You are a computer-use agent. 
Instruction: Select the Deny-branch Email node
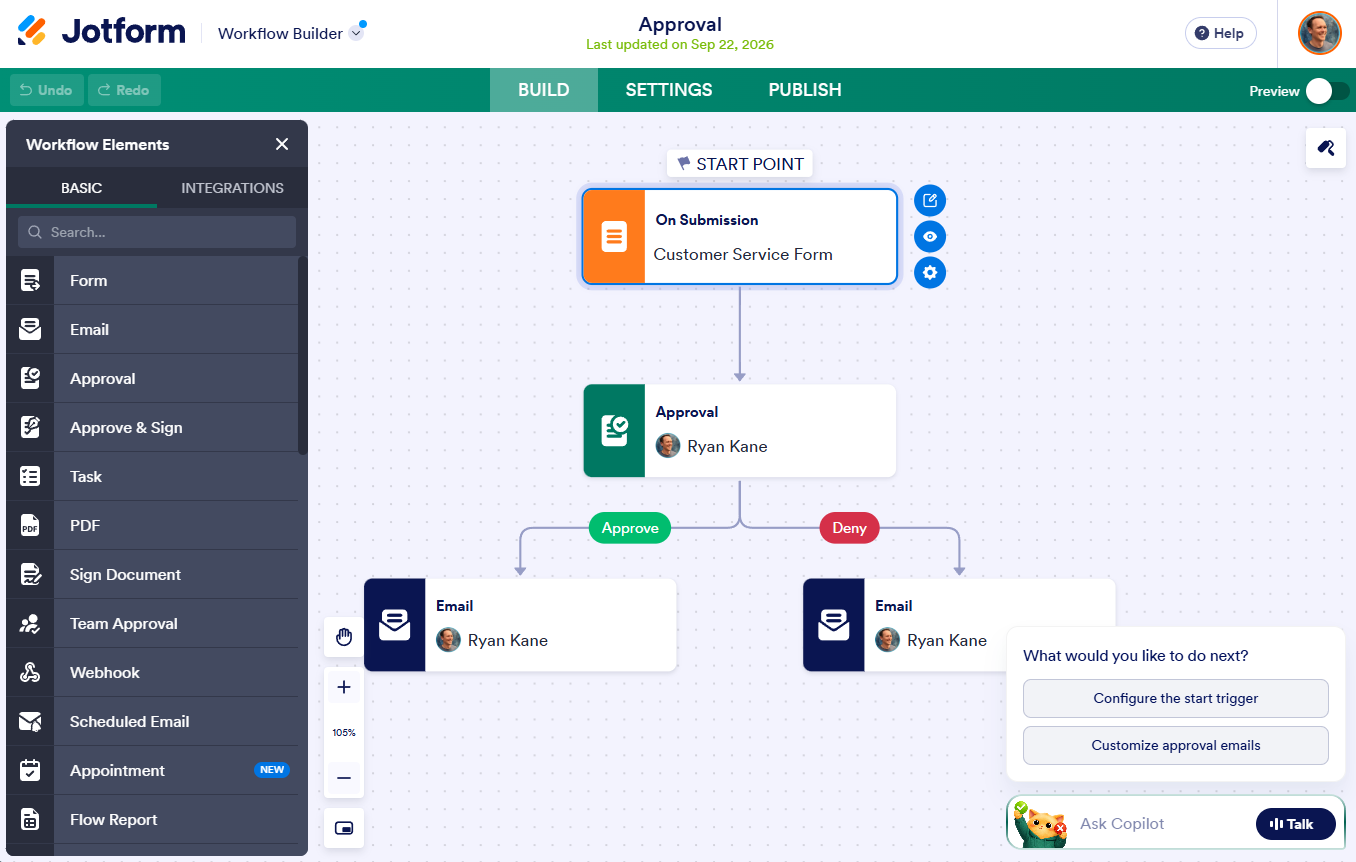[959, 625]
